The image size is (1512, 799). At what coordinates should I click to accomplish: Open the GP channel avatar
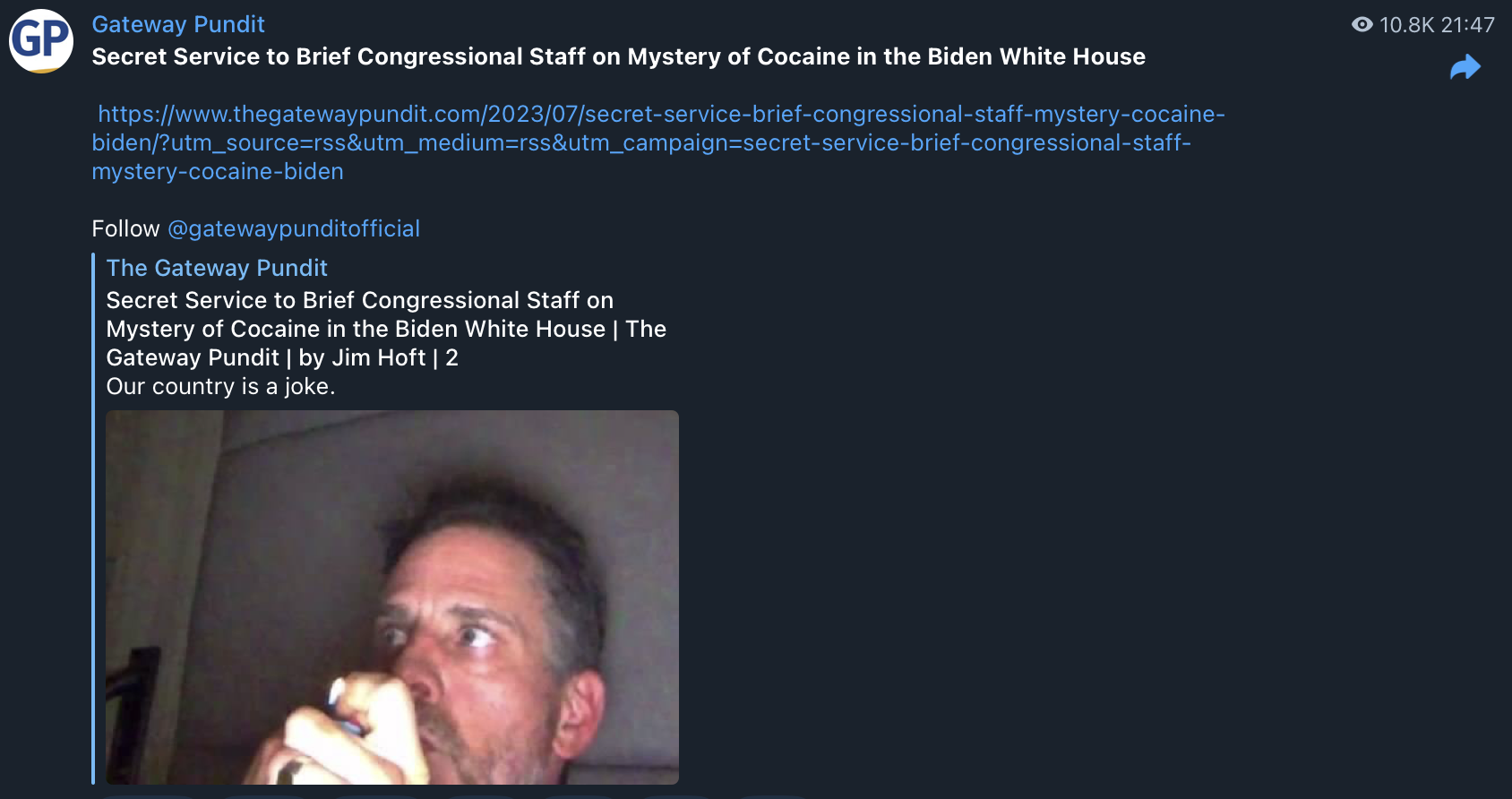41,41
